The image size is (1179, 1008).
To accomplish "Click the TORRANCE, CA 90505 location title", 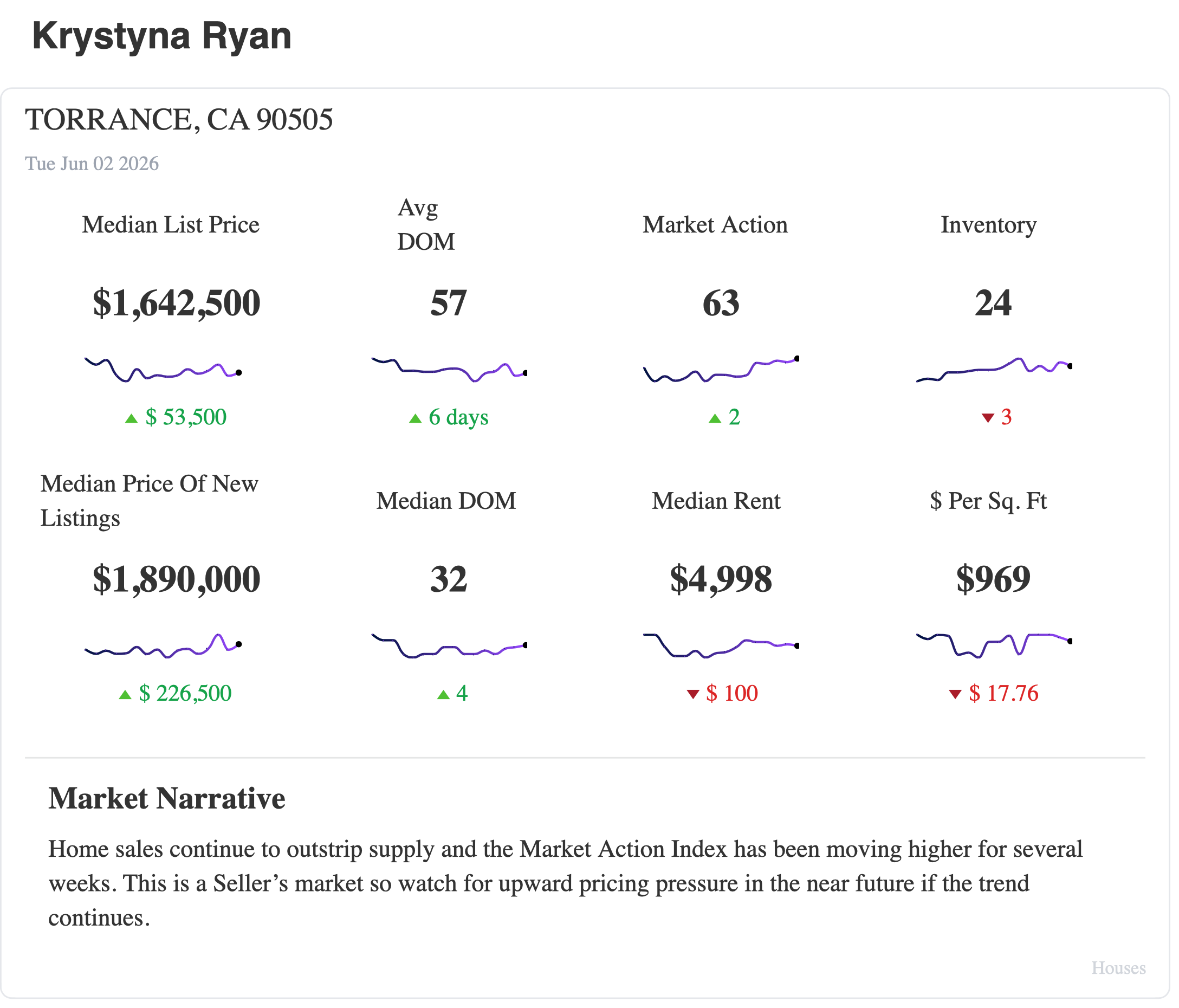I will pos(180,120).
